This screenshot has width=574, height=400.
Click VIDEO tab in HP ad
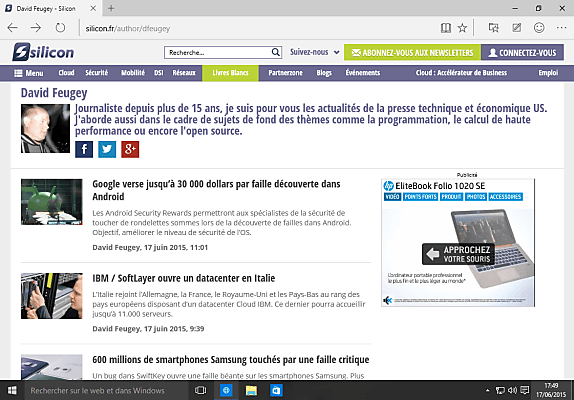[x=392, y=197]
